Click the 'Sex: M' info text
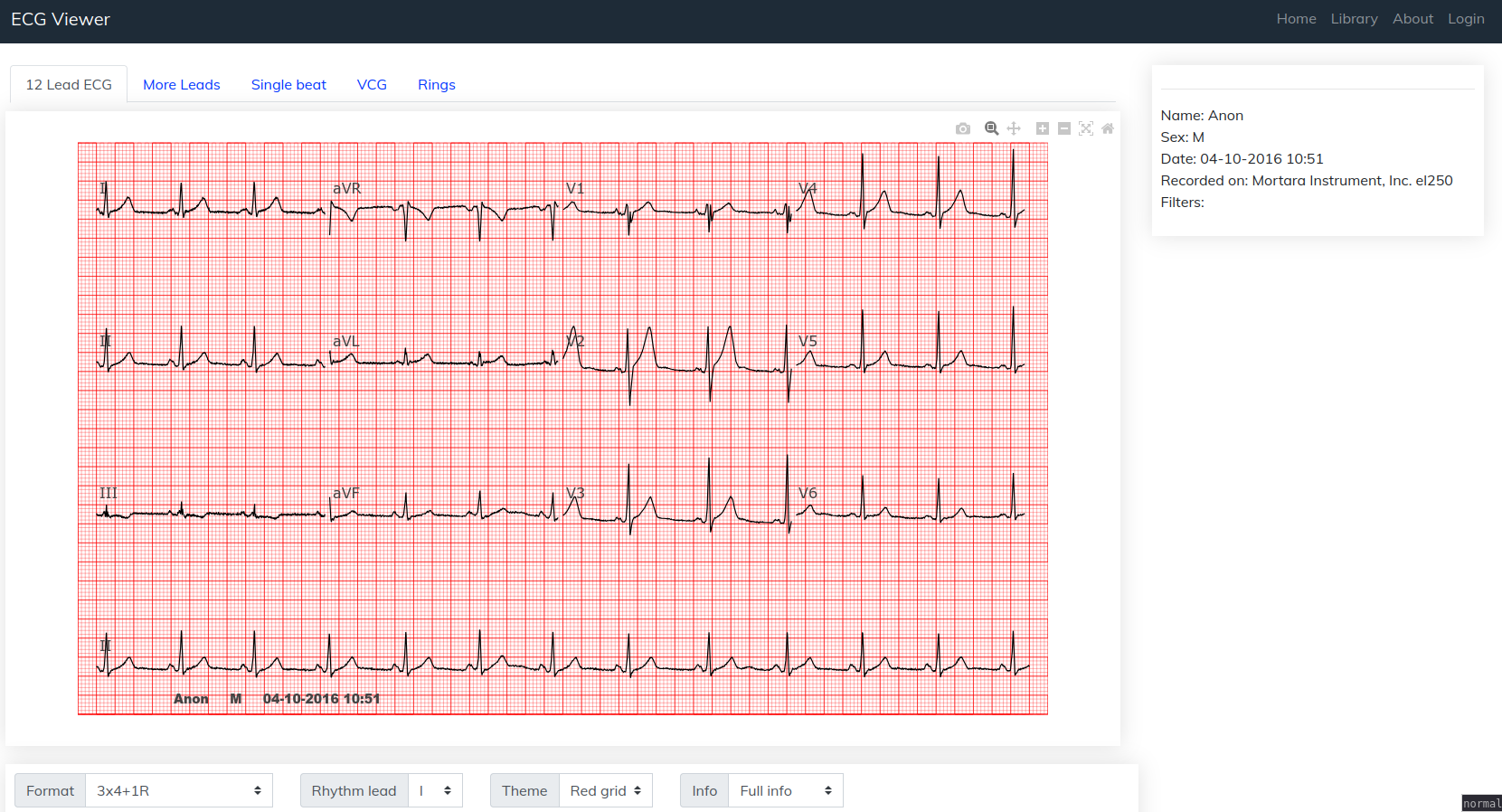The height and width of the screenshot is (812, 1502). pyautogui.click(x=1182, y=137)
